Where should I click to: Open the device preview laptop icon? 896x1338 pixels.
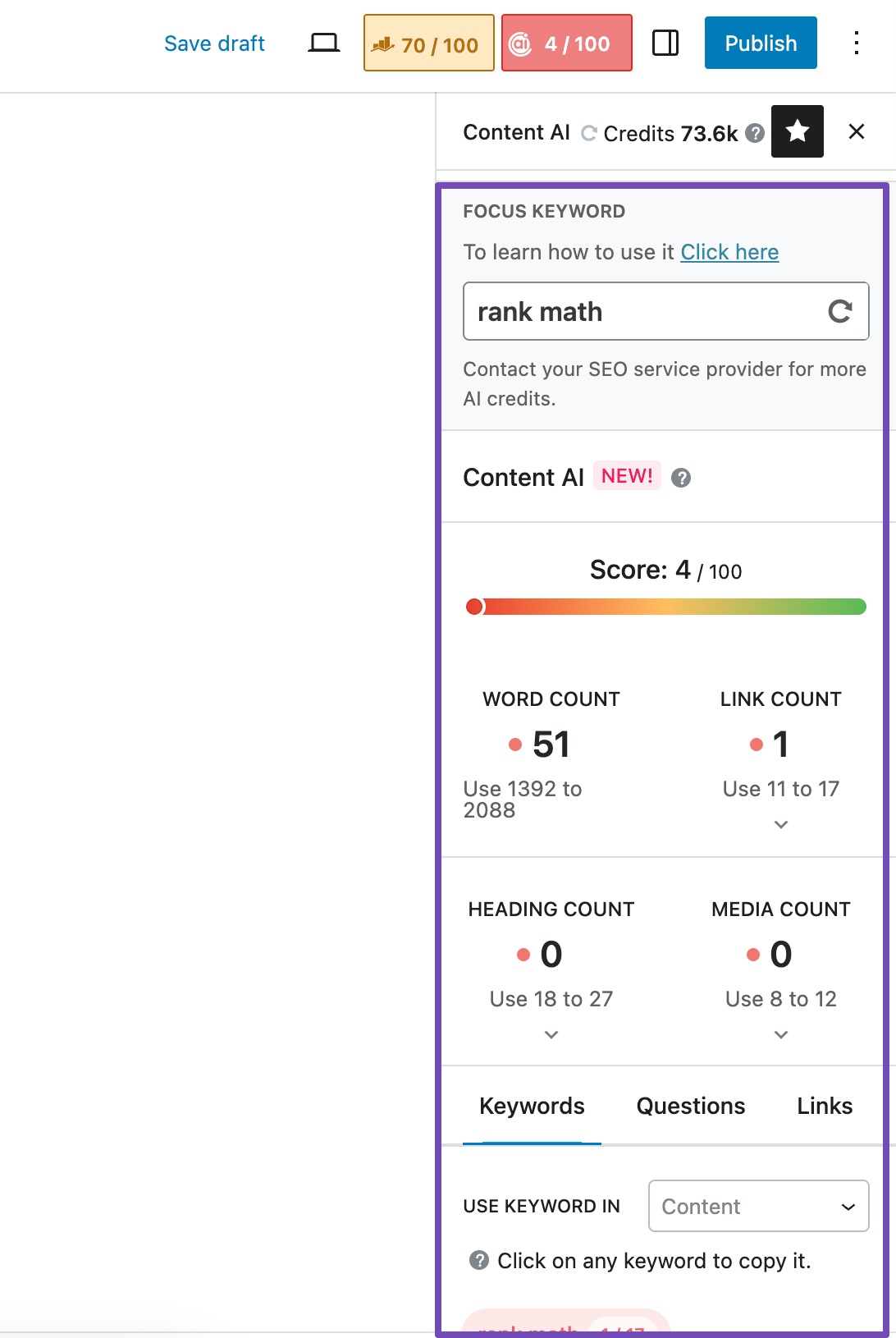(x=323, y=44)
